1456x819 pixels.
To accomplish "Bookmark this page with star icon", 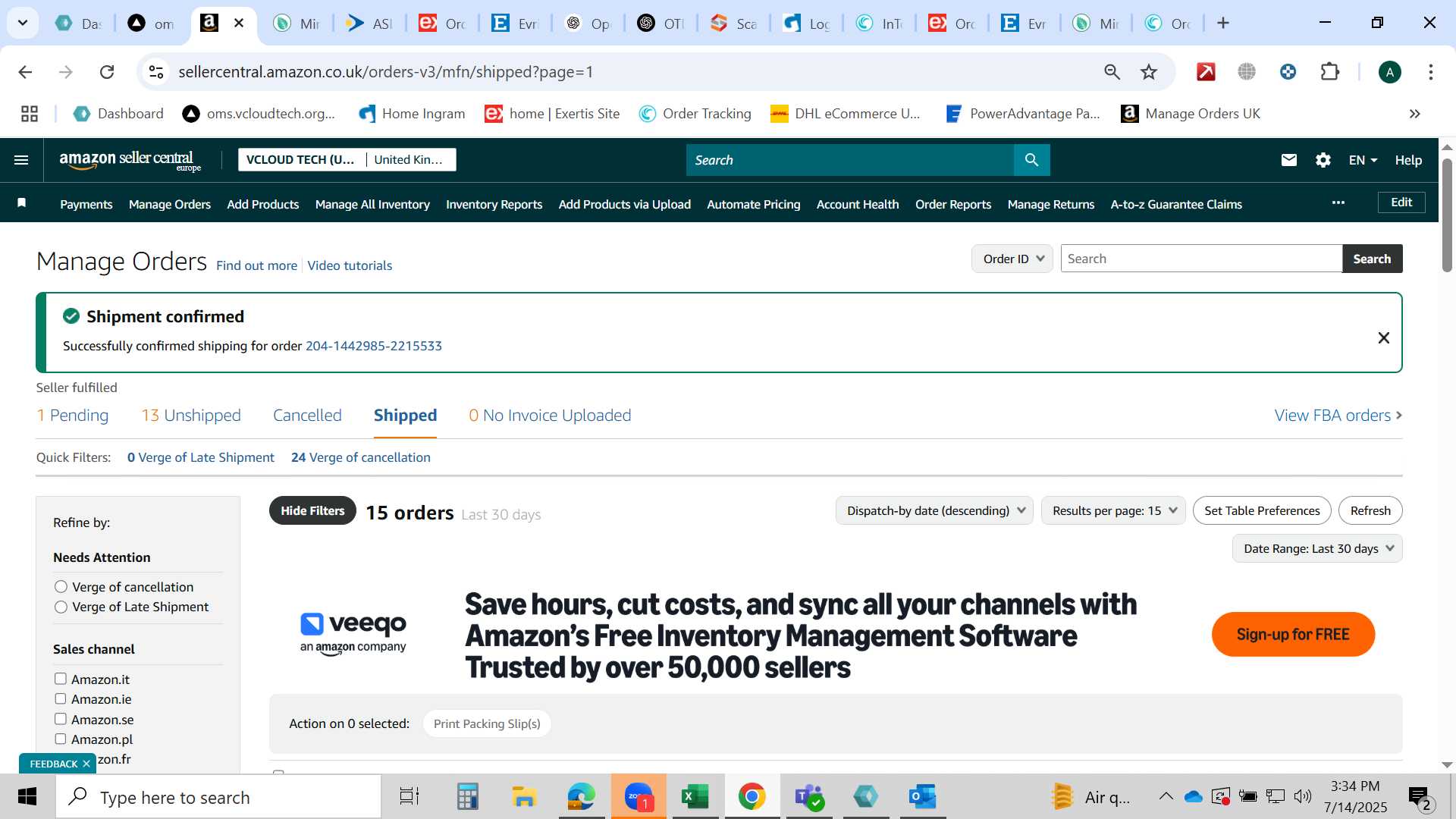I will [x=1149, y=72].
